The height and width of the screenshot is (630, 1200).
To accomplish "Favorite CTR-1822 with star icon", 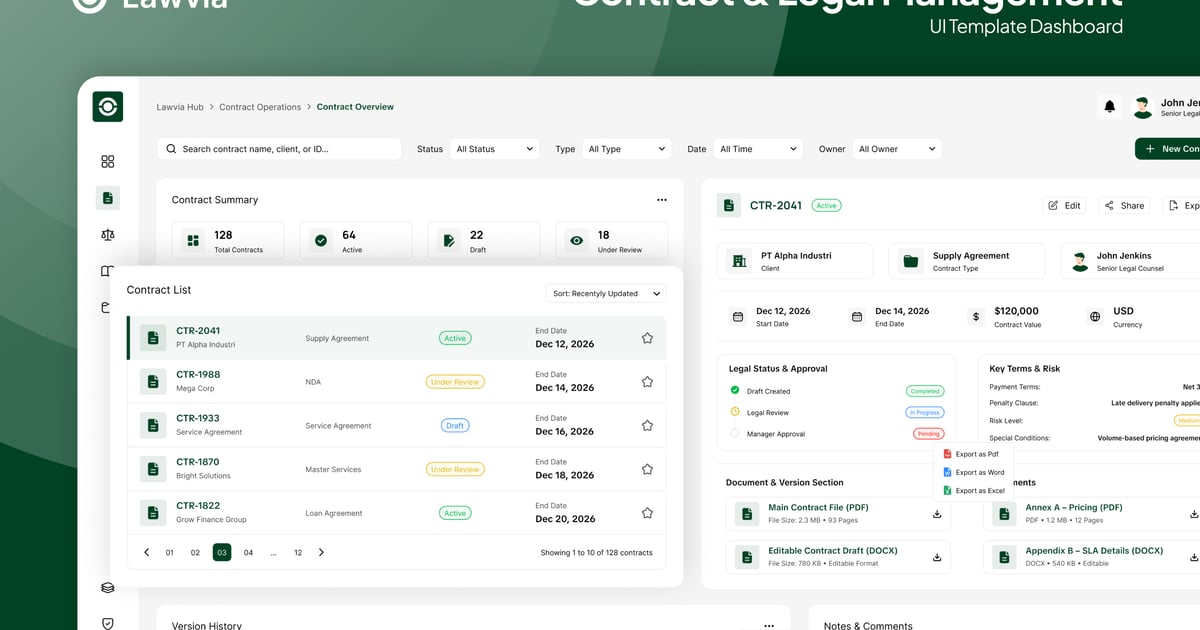I will [647, 513].
